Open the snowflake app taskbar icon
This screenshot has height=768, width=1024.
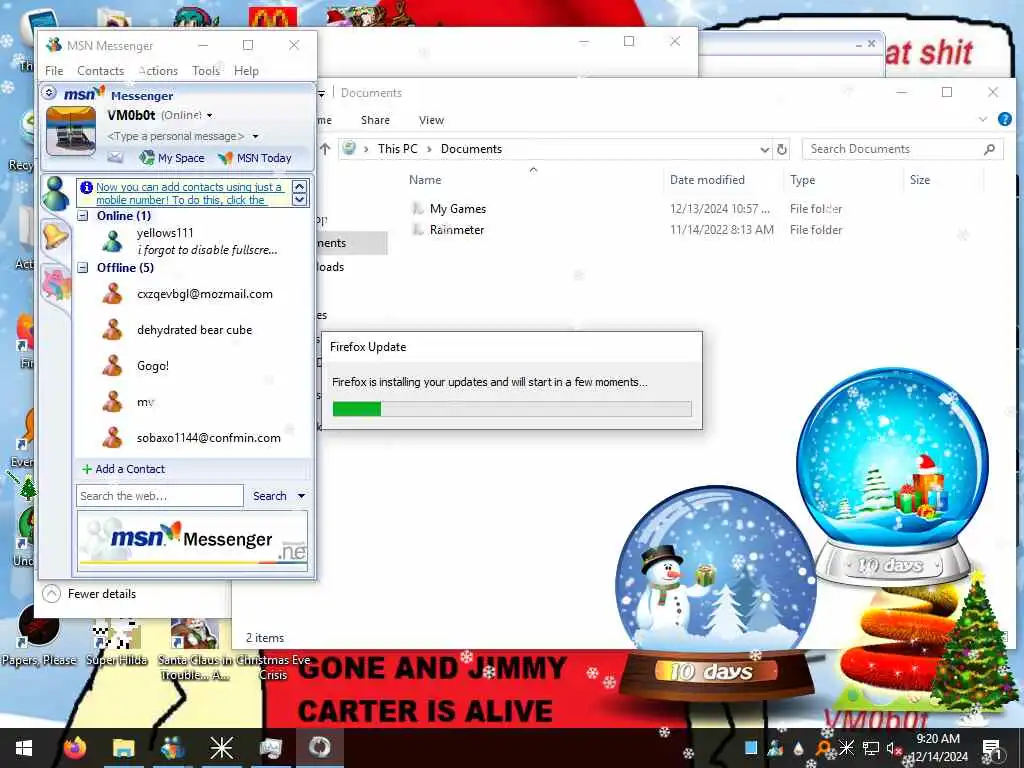pos(221,748)
